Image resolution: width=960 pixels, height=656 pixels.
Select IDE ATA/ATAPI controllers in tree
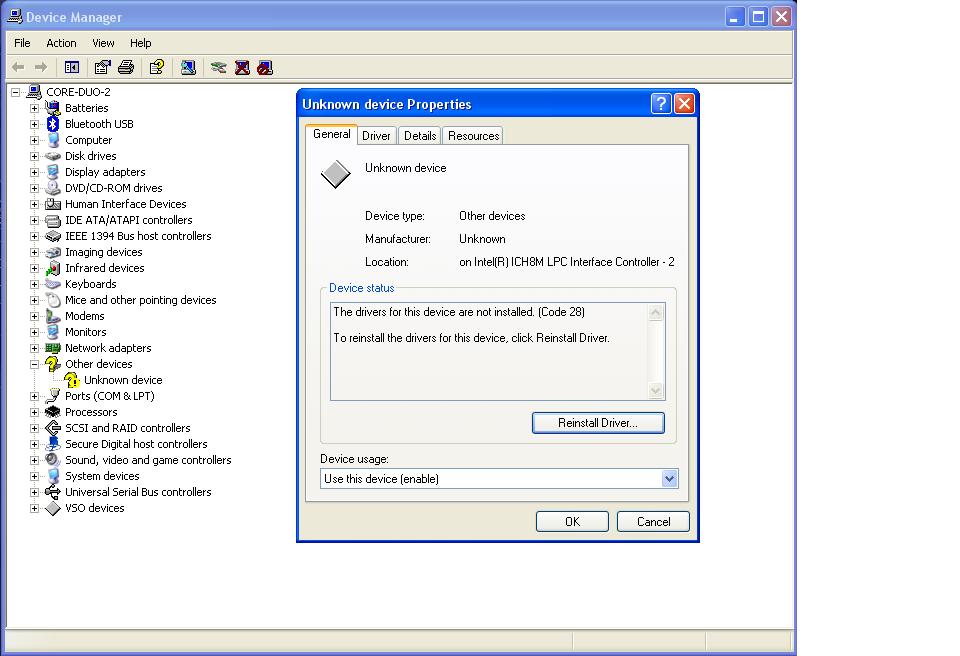129,221
